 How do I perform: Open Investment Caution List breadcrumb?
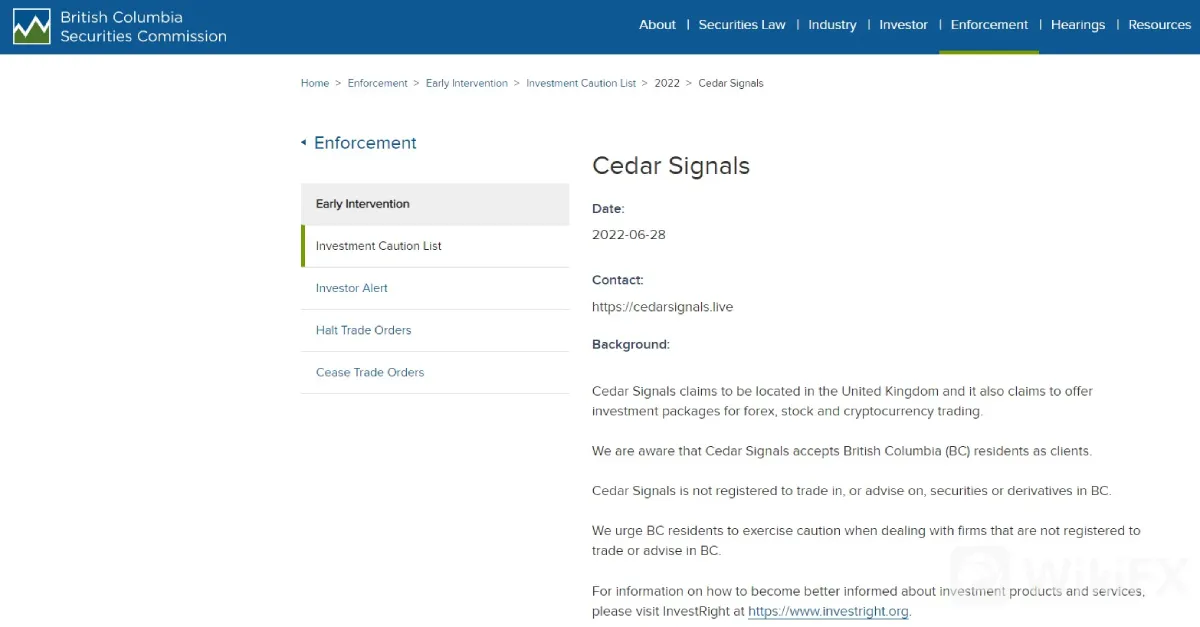click(x=581, y=83)
